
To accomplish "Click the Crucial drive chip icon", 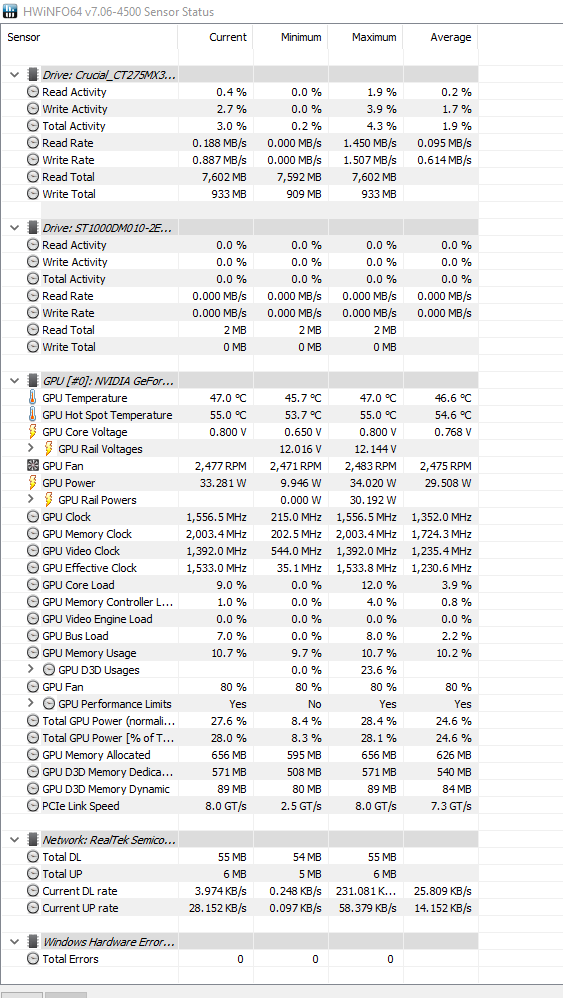I will 32,75.
